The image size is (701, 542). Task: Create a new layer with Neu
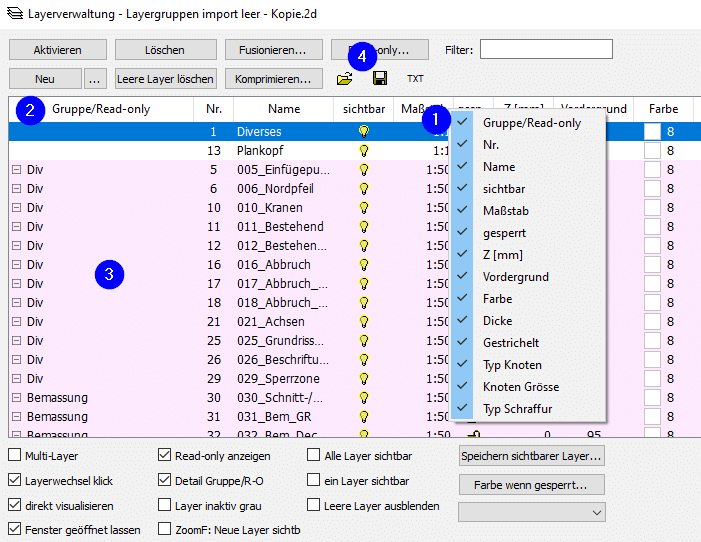click(x=45, y=79)
